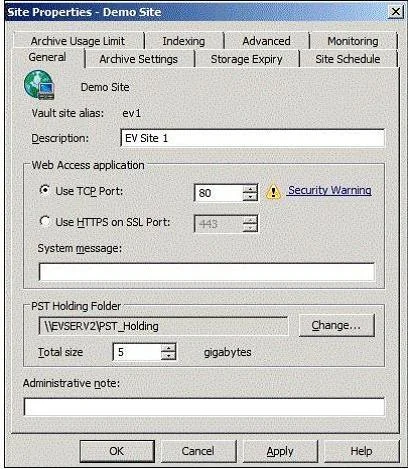Click Change button for PST Holding Folder
Viewport: 408px width, 469px height.
click(x=336, y=325)
